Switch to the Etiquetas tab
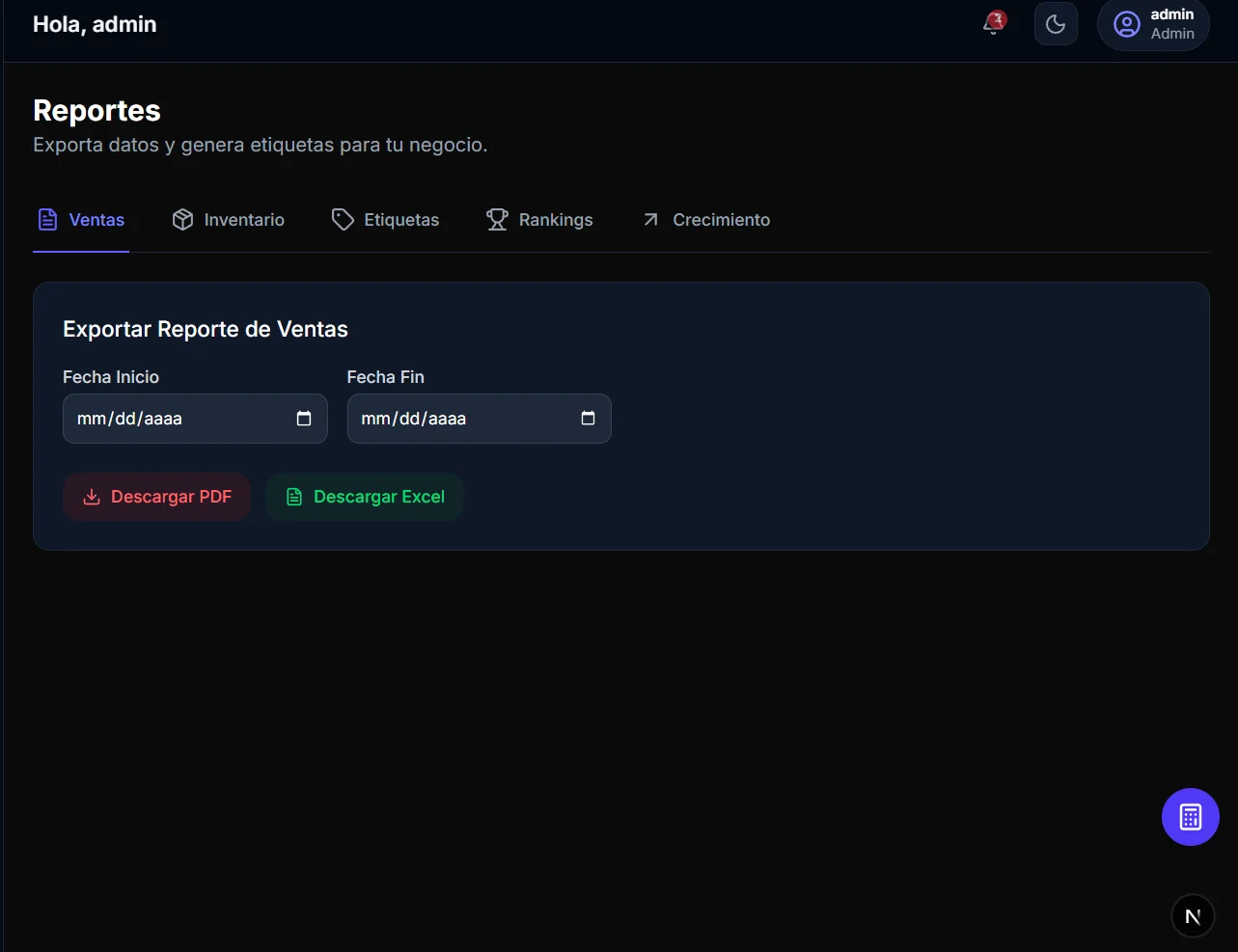Screen dimensions: 1238x952 click(385, 220)
